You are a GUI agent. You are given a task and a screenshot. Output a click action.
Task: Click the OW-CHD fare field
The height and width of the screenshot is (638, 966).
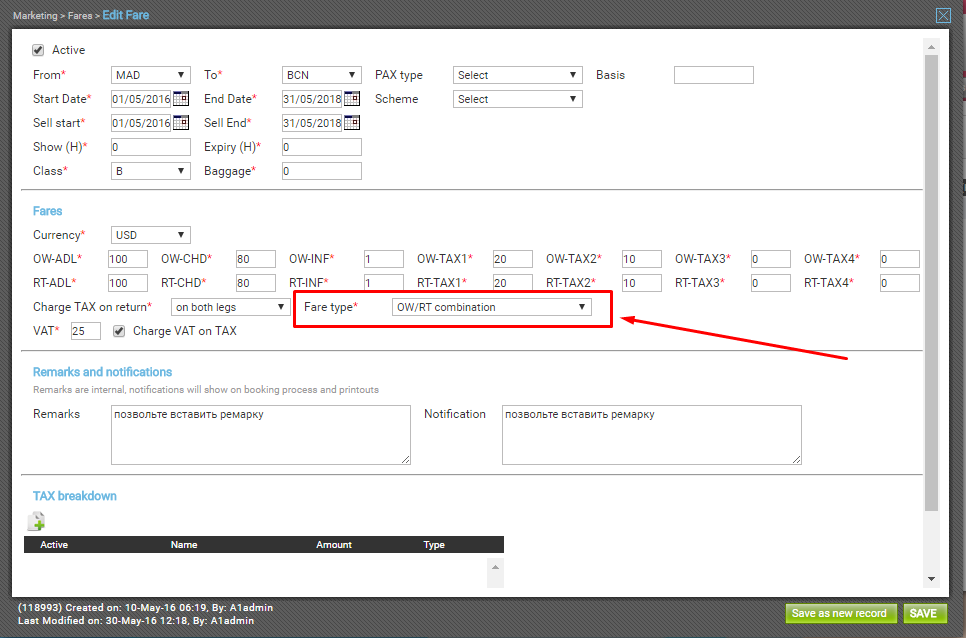pyautogui.click(x=256, y=259)
